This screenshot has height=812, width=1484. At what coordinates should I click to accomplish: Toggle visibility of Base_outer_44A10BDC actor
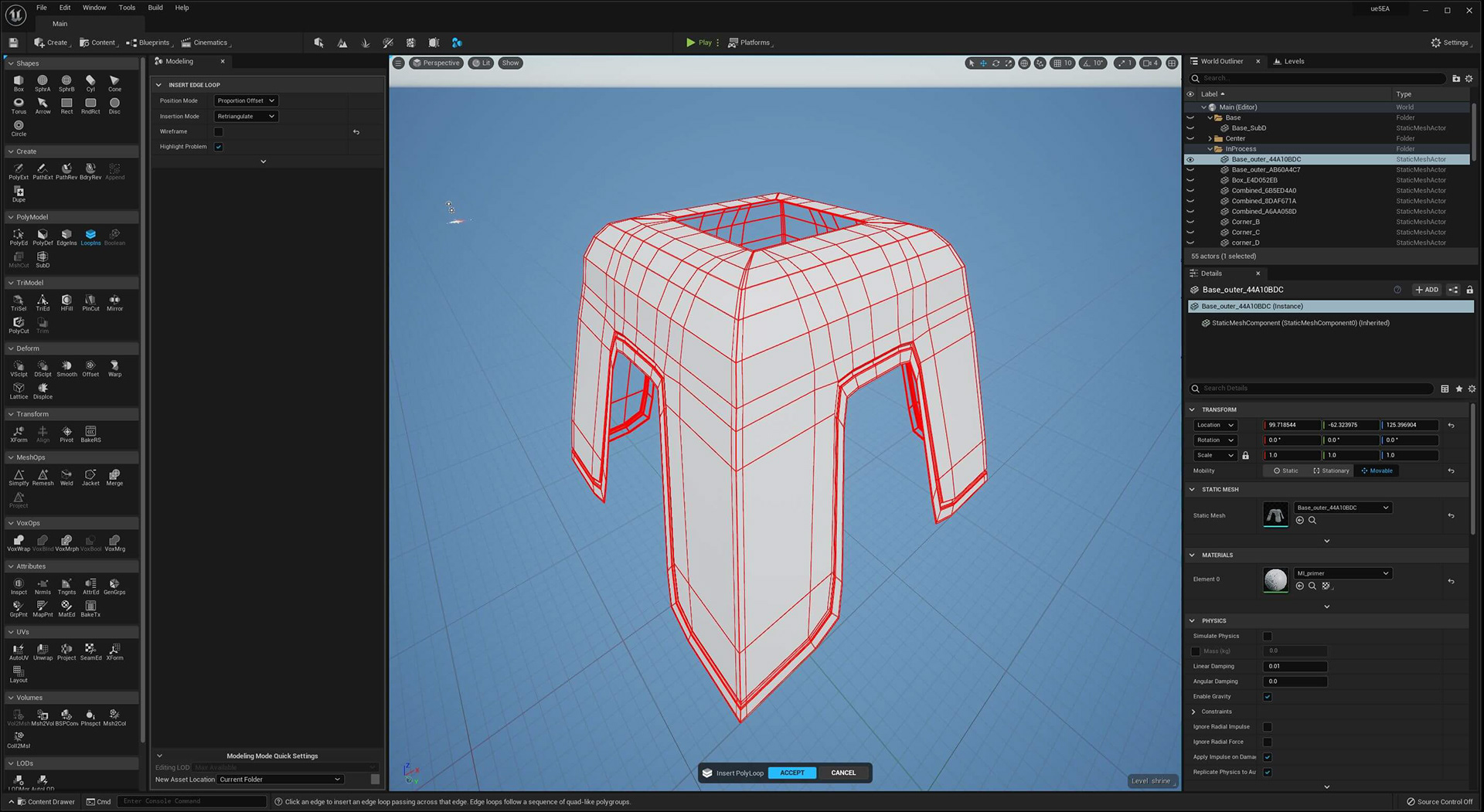[x=1190, y=160]
